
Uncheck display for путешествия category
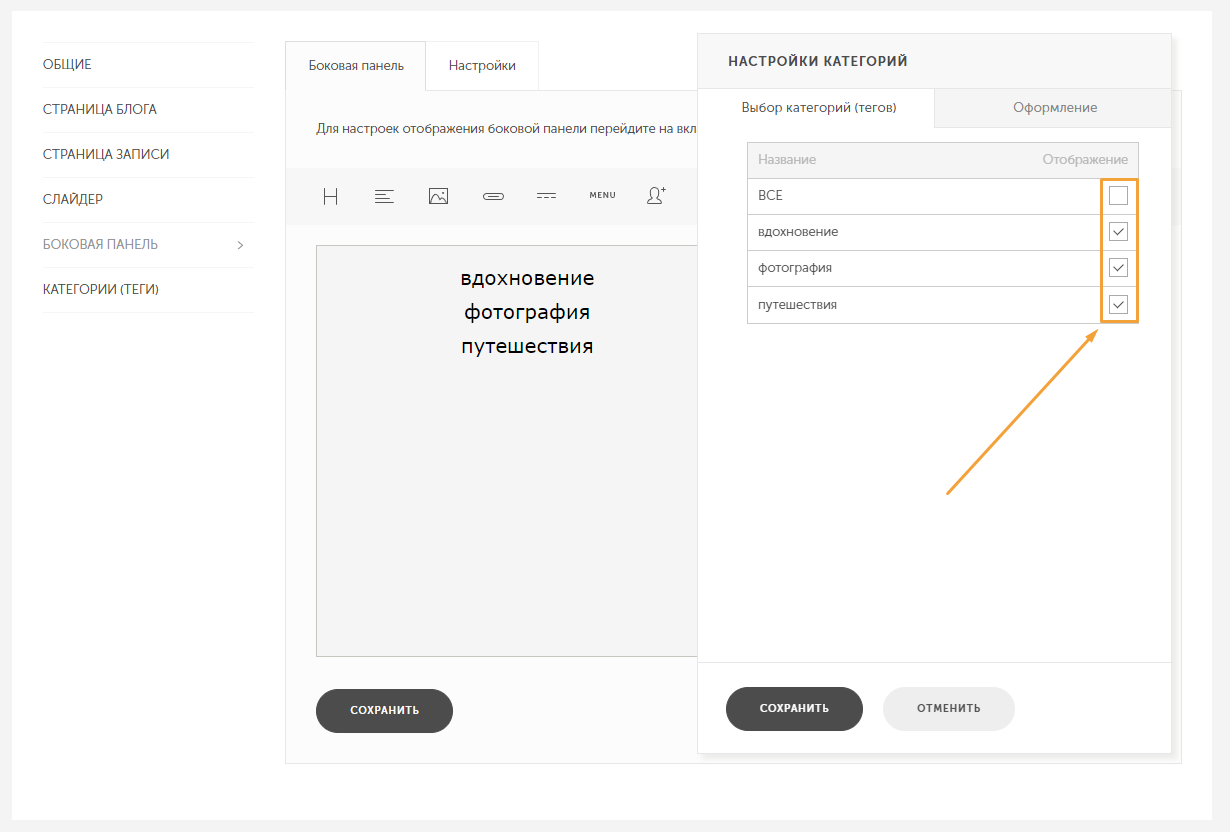(1118, 304)
